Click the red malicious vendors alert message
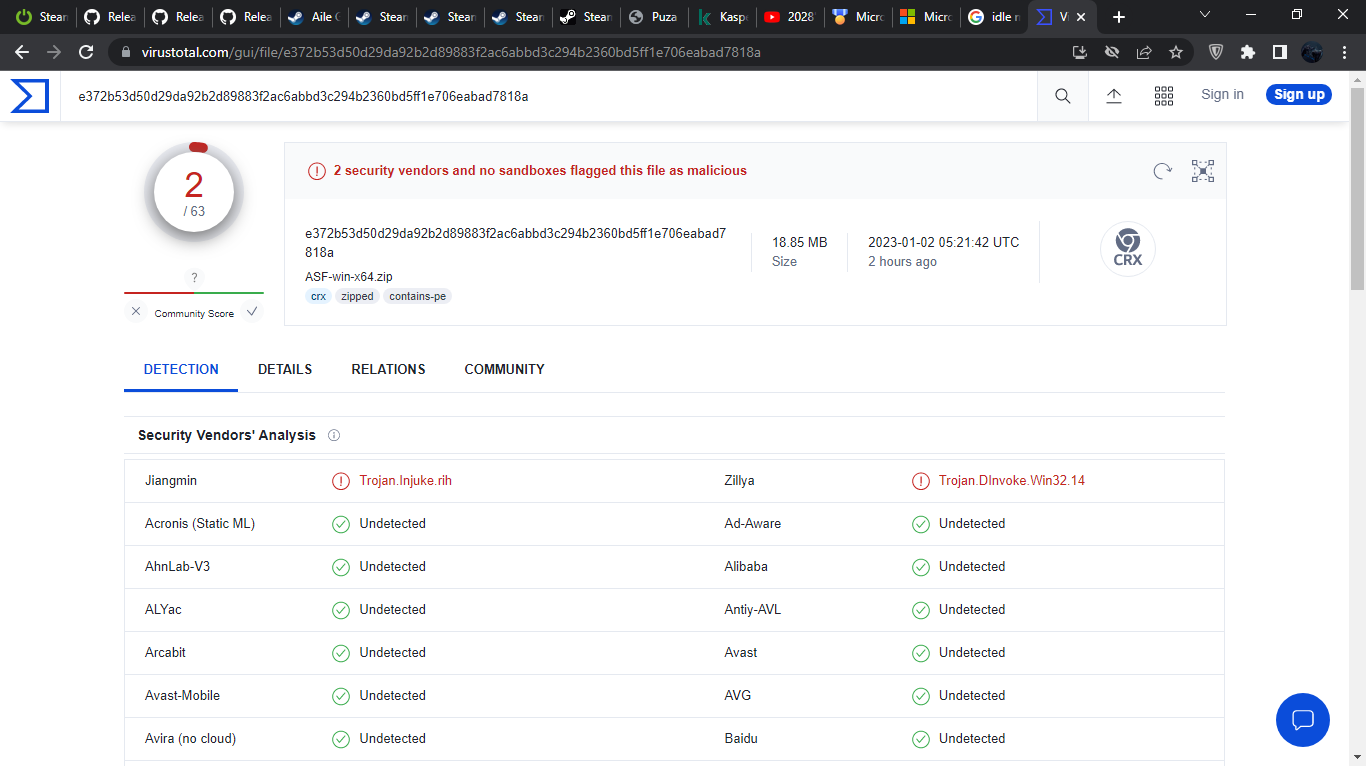The image size is (1366, 766). click(x=540, y=171)
